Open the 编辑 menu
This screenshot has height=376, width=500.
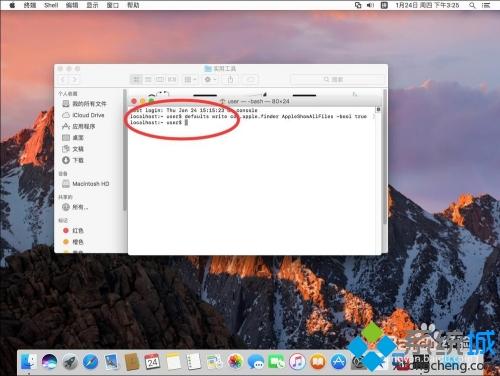(x=72, y=5)
